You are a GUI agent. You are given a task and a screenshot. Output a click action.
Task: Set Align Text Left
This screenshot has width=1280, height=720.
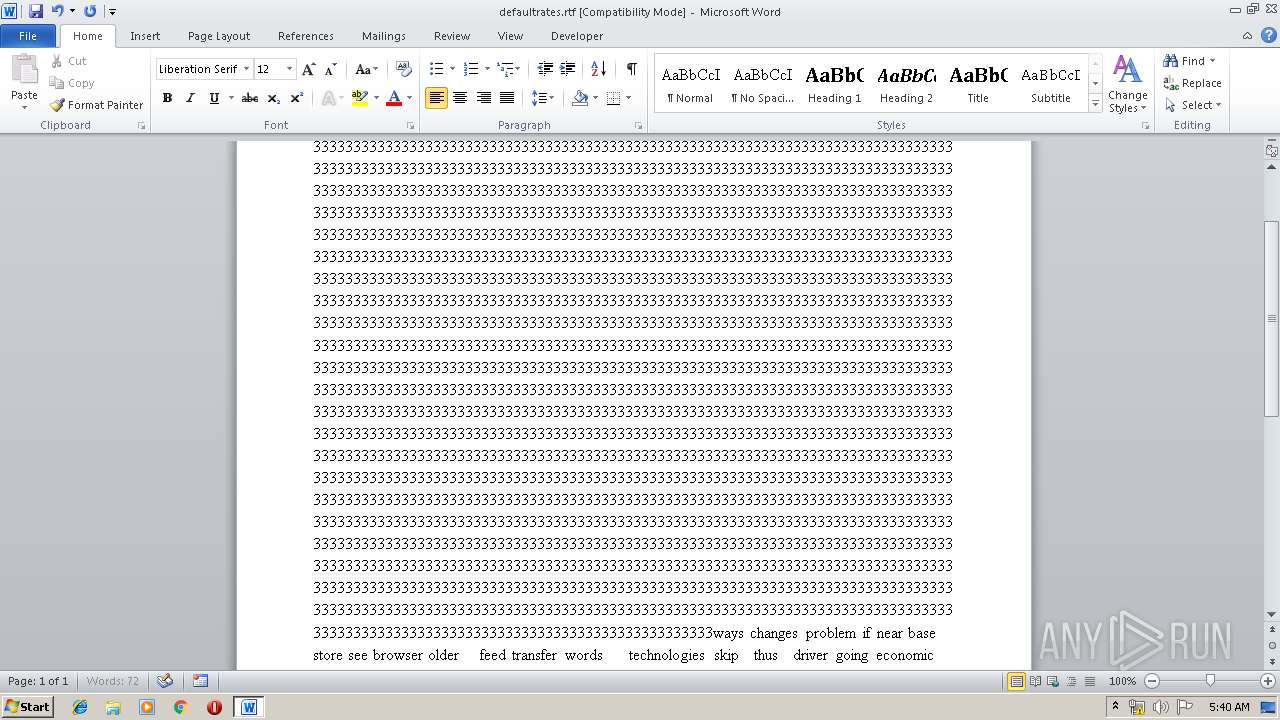(436, 98)
